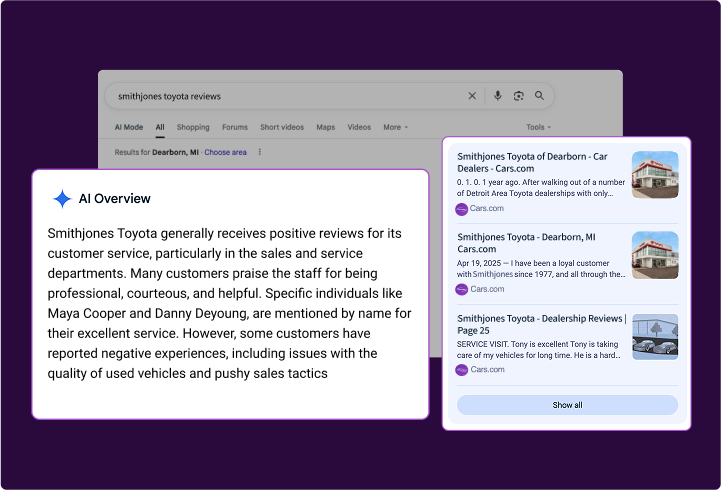The height and width of the screenshot is (490, 721).
Task: Click the magnifying glass search icon
Action: tap(539, 96)
